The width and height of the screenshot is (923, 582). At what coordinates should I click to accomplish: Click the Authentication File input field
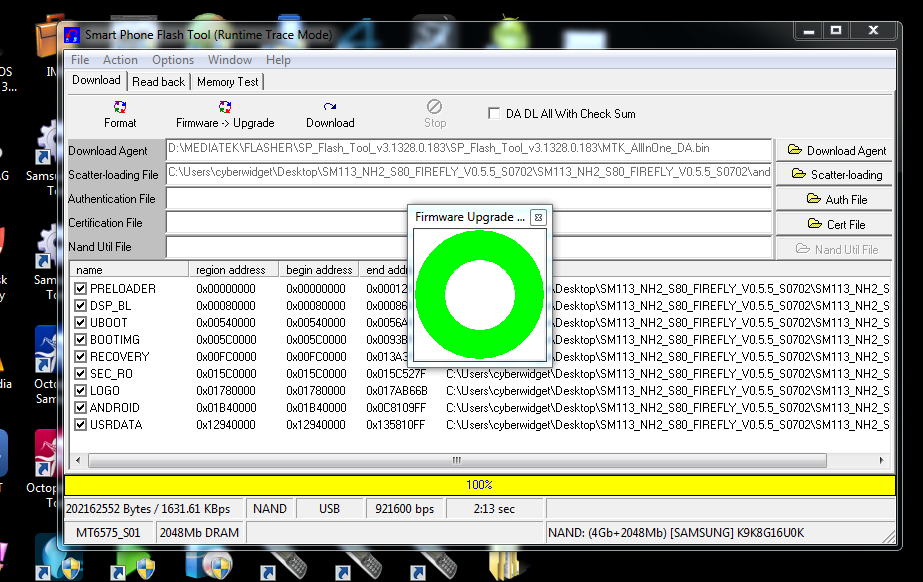click(285, 199)
